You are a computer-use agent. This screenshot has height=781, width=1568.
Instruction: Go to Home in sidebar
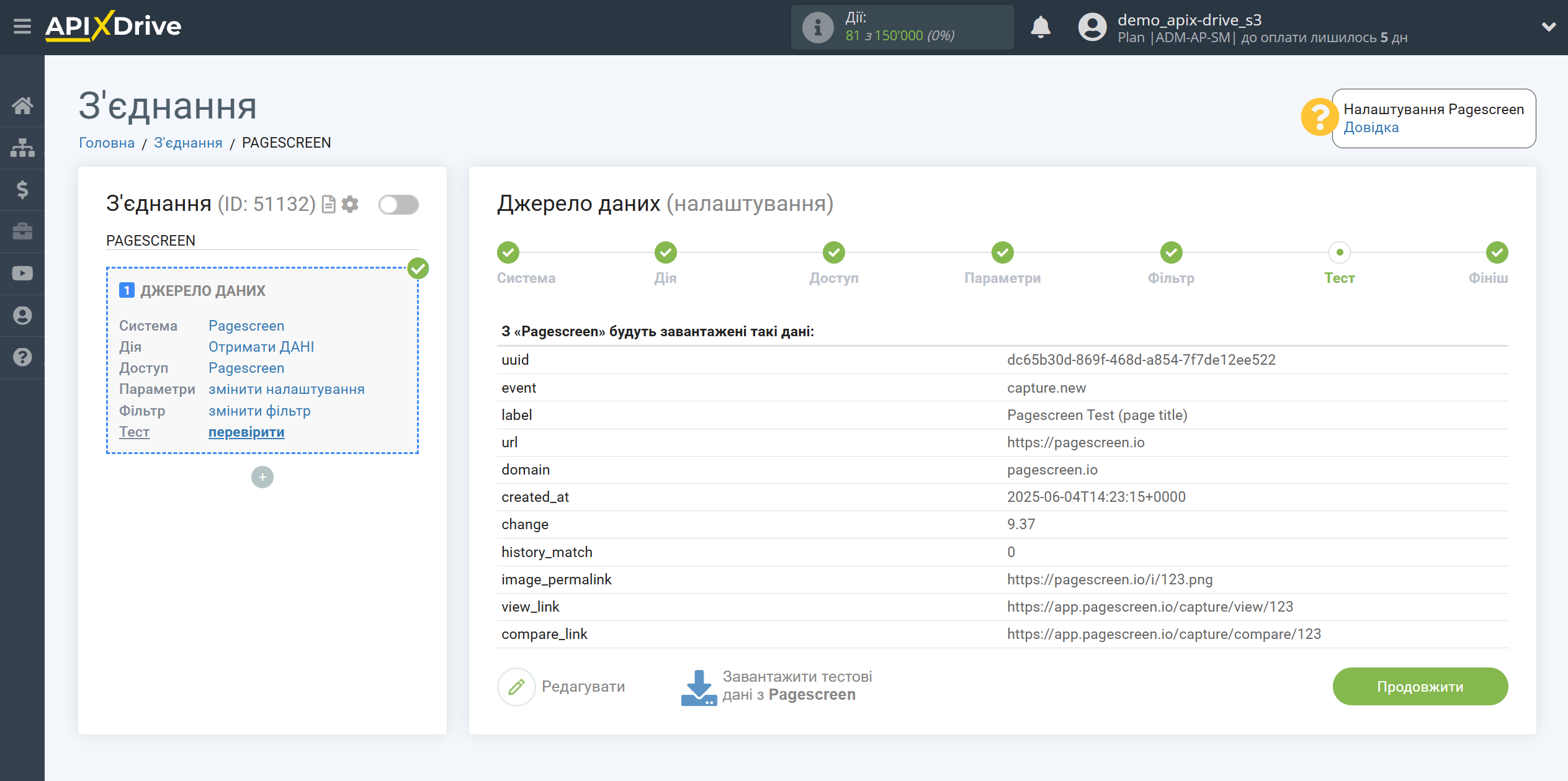point(22,105)
